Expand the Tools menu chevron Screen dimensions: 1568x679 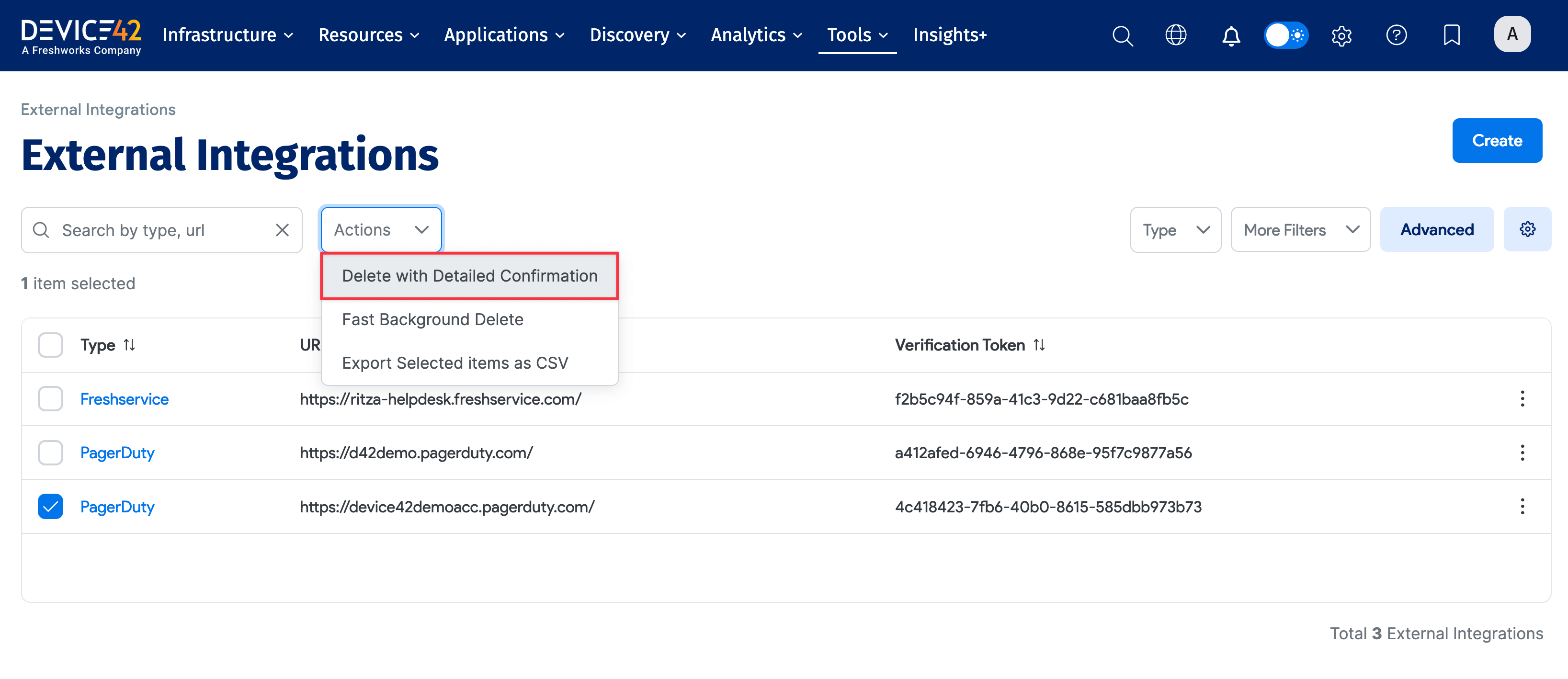[884, 35]
